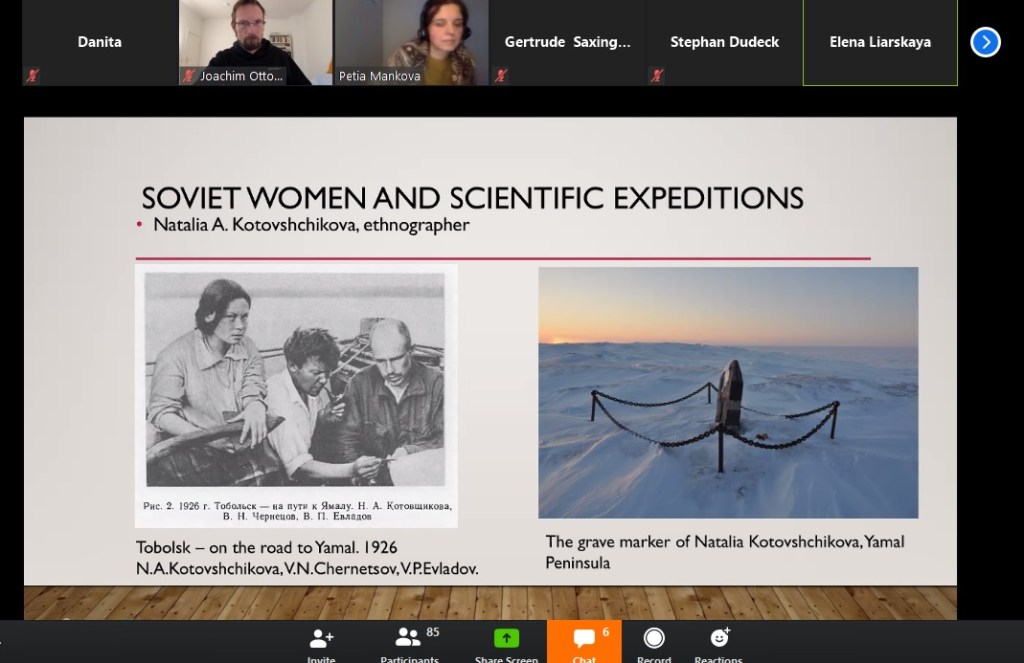Click Gertrude Saxinger's muted mic indicator
The width and height of the screenshot is (1024, 663).
point(501,75)
